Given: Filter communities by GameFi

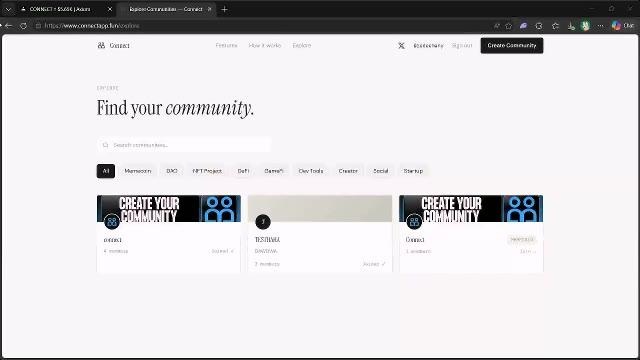Looking at the screenshot, I should [x=274, y=171].
